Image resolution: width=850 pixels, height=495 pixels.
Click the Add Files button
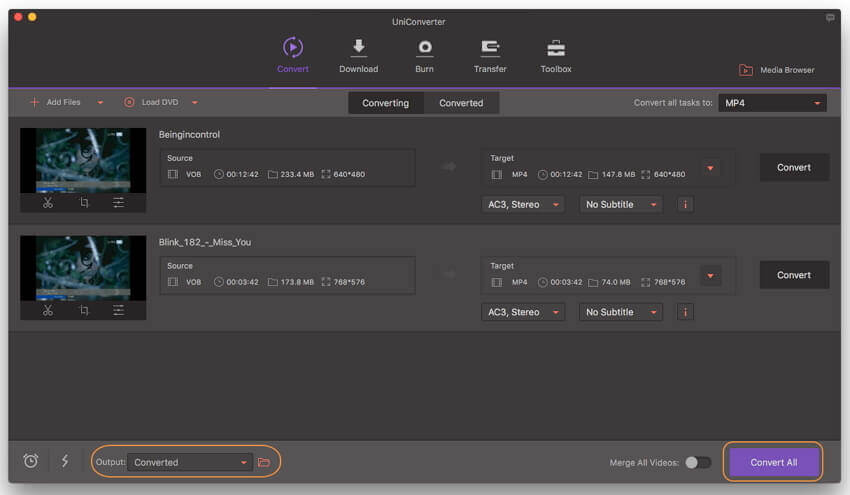55,102
